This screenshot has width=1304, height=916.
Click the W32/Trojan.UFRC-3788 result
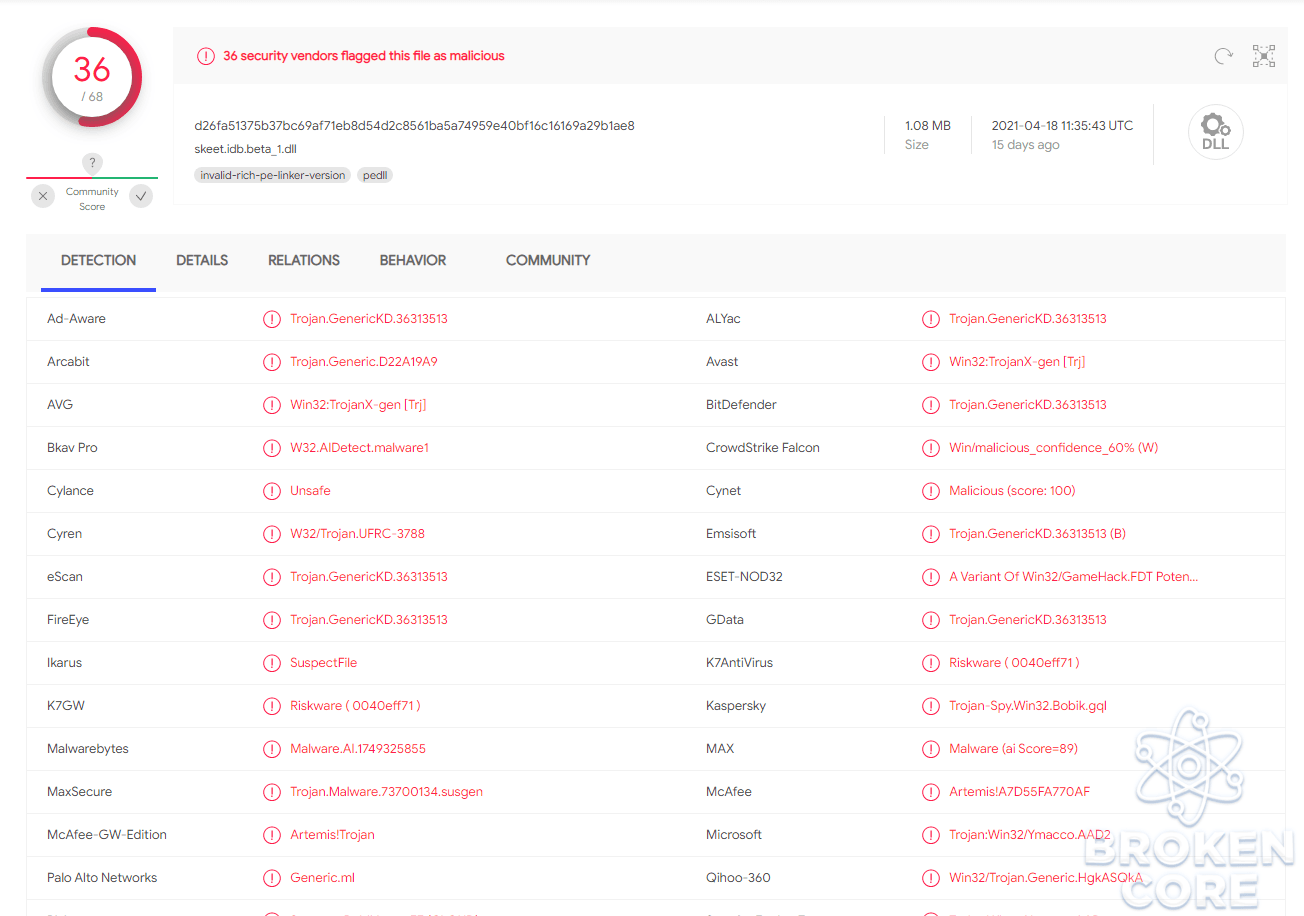pyautogui.click(x=358, y=534)
